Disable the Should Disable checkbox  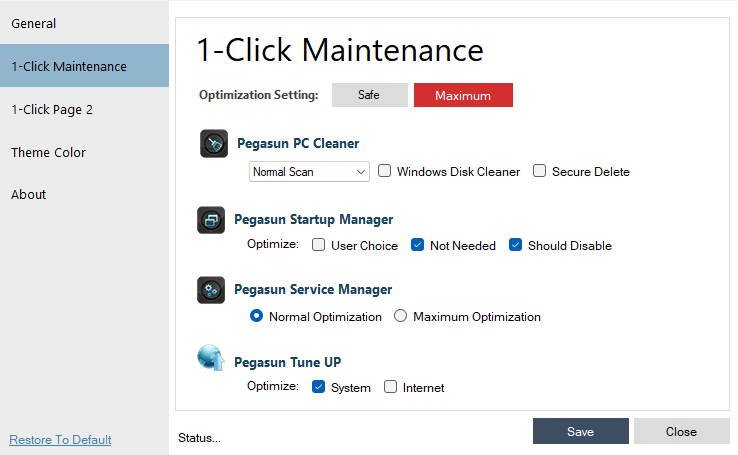coord(516,245)
